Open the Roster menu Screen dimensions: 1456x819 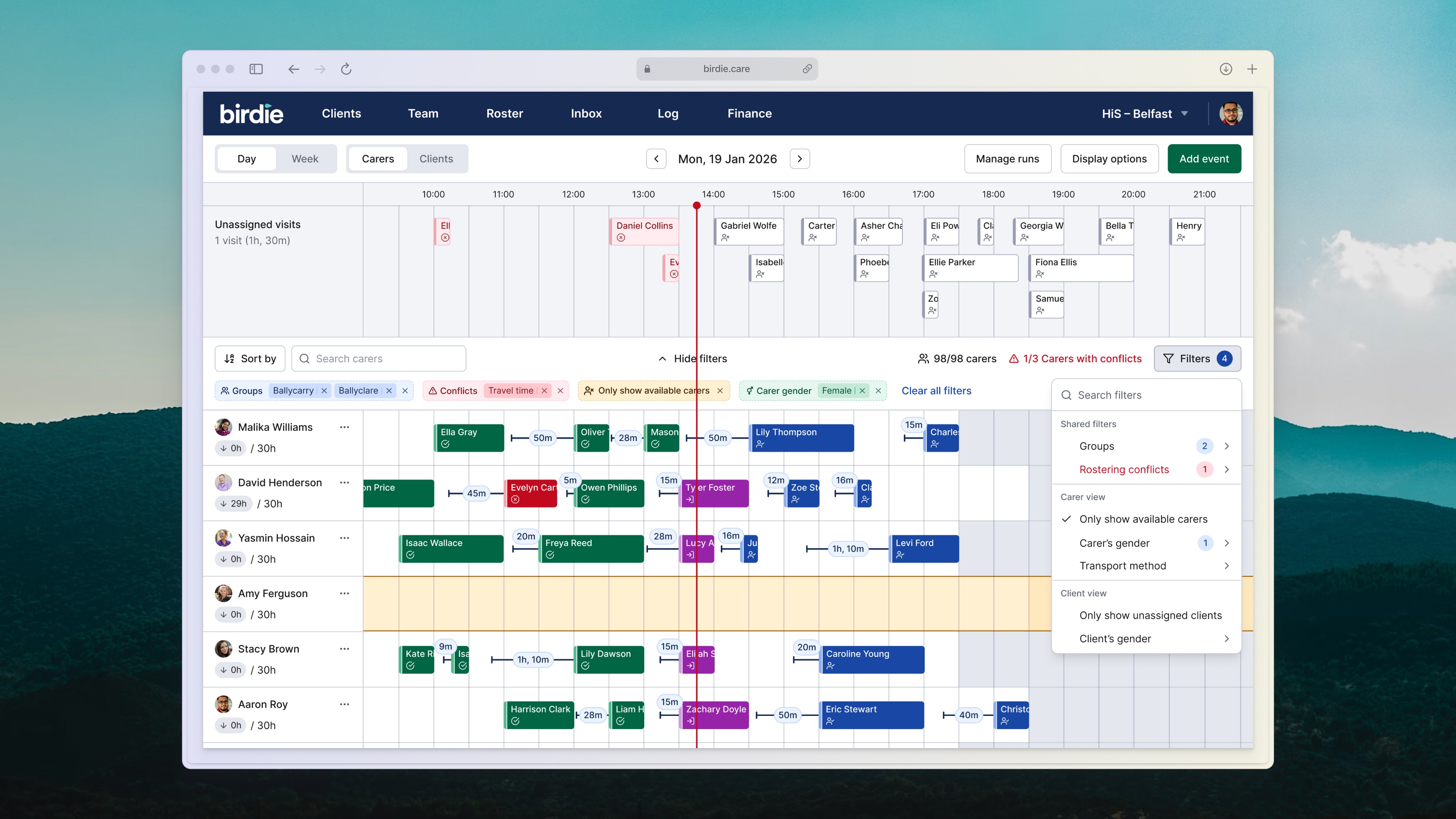click(504, 114)
